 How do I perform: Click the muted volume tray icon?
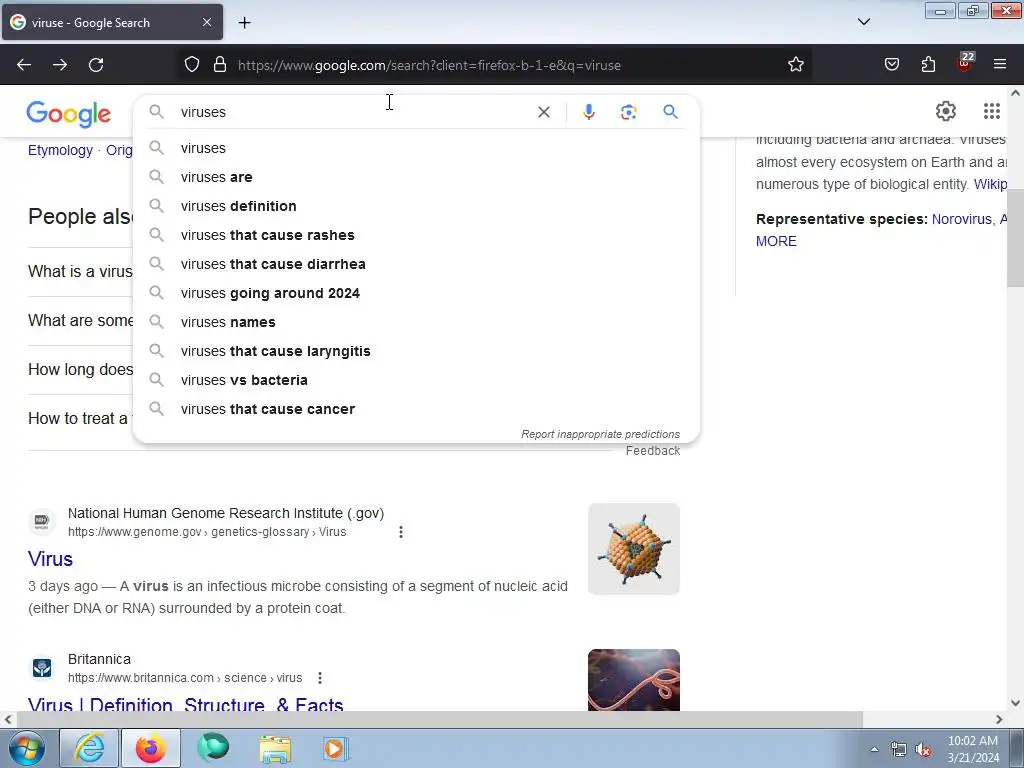click(x=923, y=750)
